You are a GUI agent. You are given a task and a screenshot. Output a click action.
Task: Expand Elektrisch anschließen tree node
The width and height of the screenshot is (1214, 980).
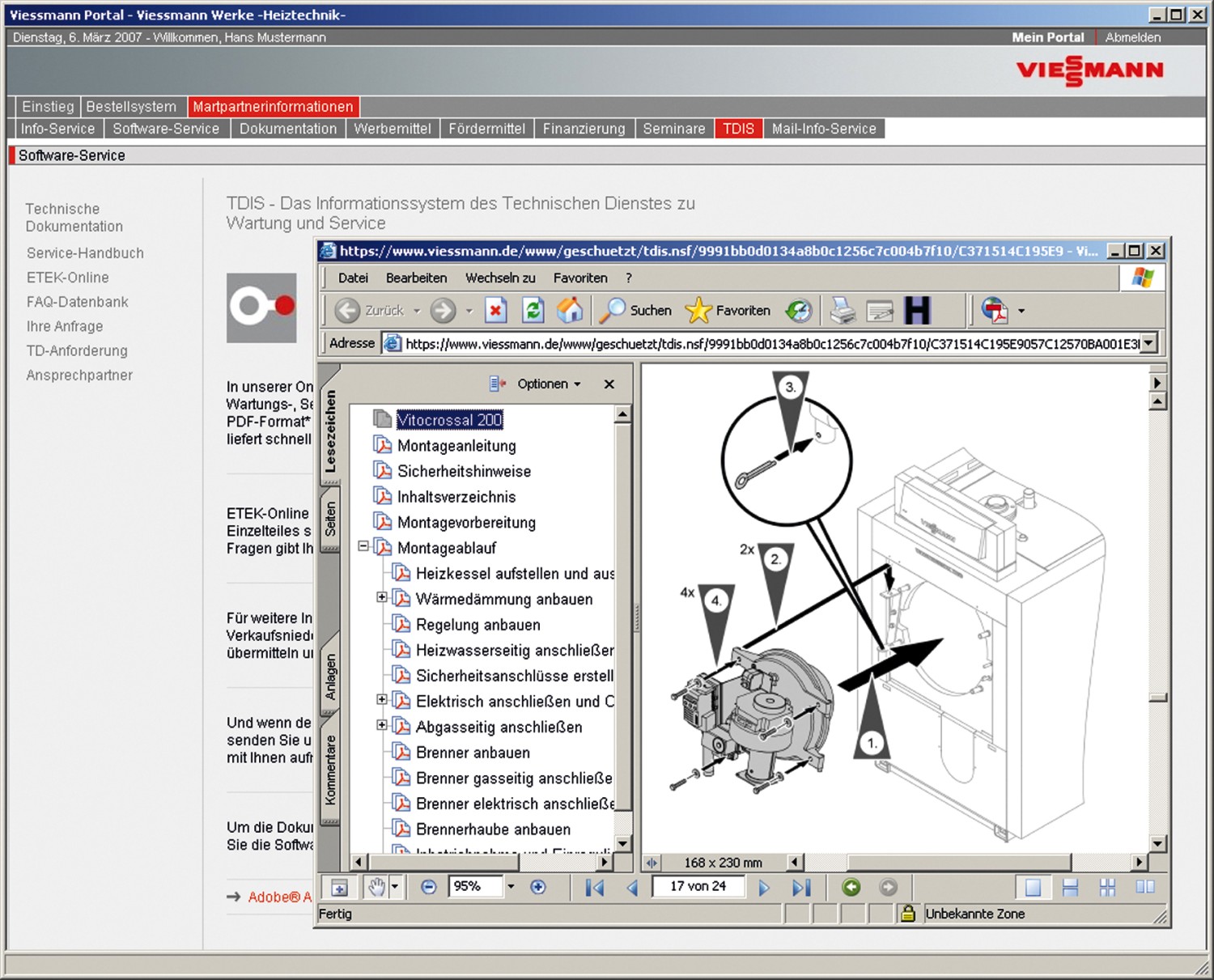tap(382, 699)
